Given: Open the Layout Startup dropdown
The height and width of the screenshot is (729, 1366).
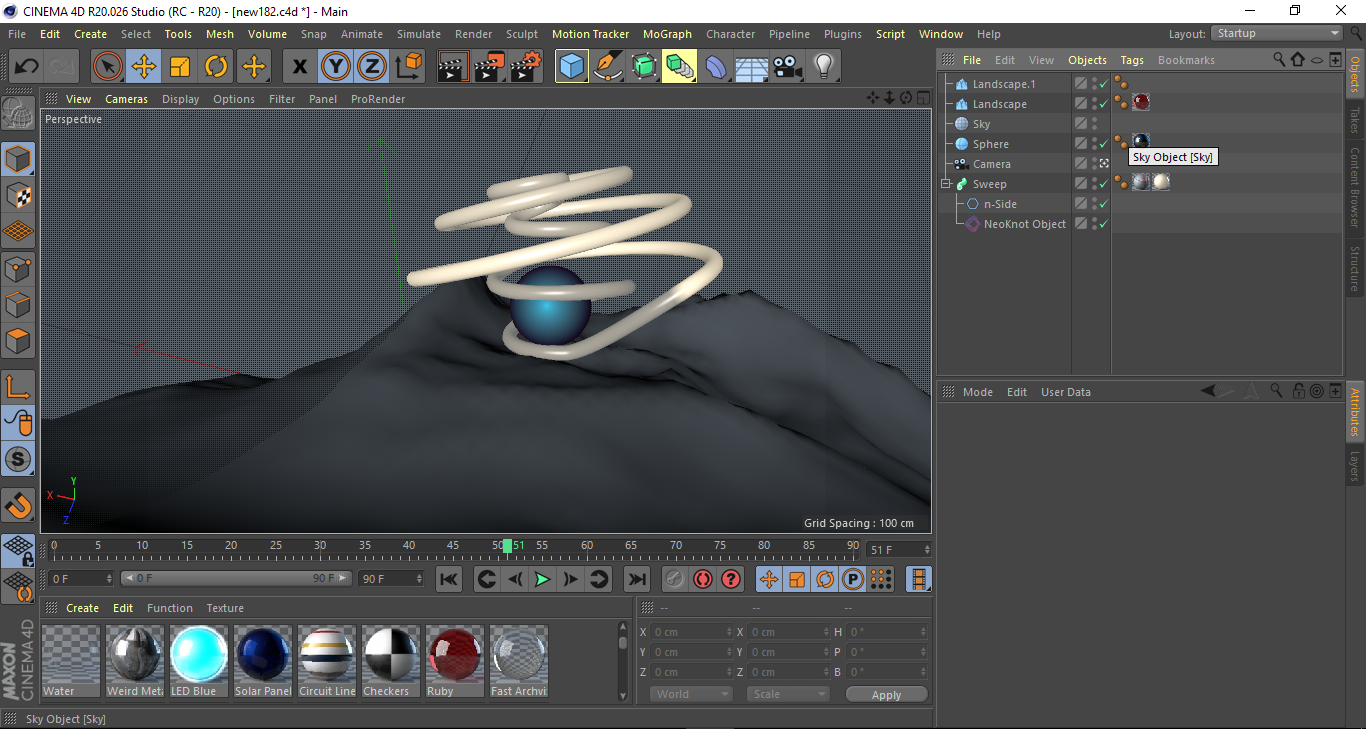Looking at the screenshot, I should (x=1277, y=33).
